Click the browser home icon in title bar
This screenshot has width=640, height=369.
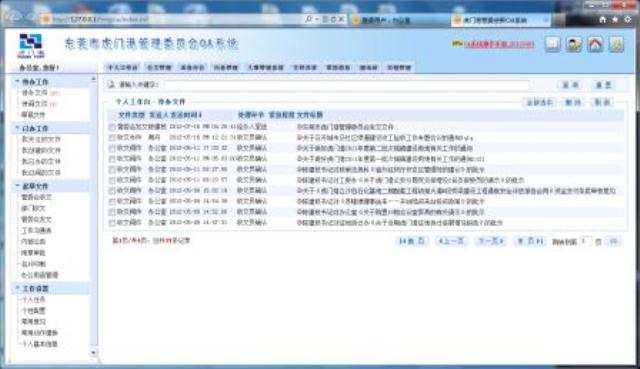click(x=602, y=19)
